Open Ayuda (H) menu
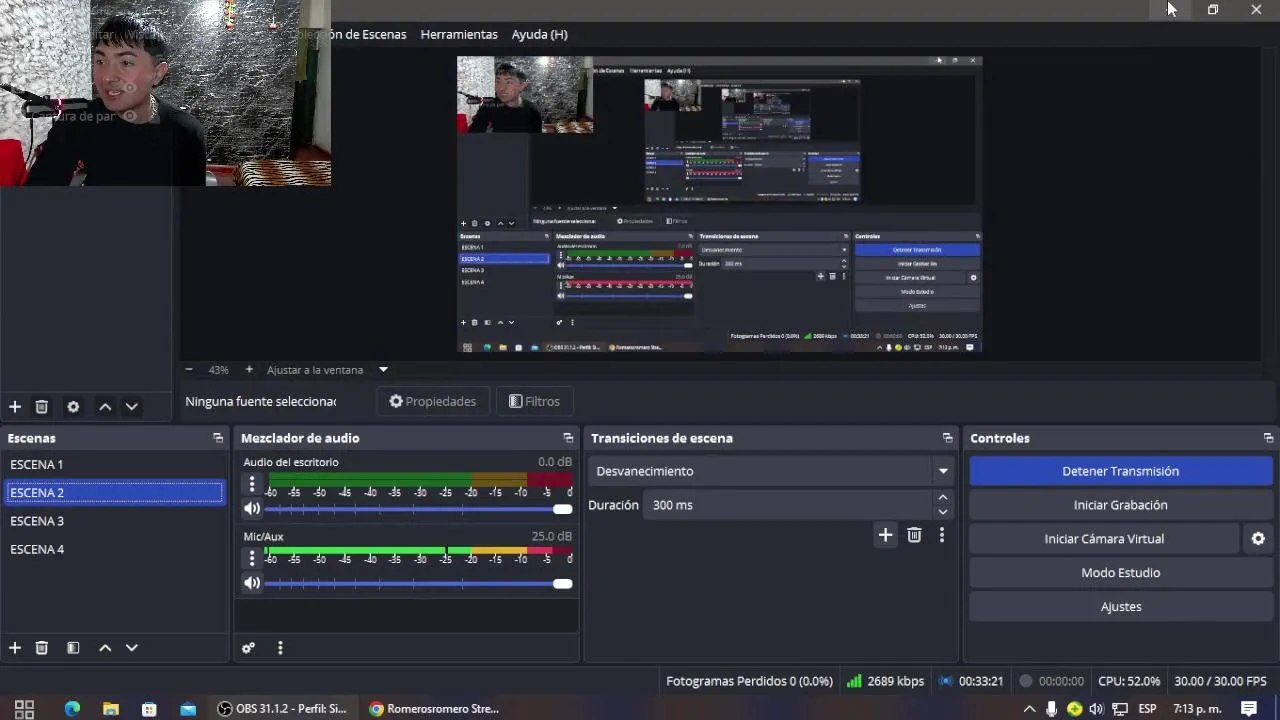The height and width of the screenshot is (720, 1280). point(539,34)
